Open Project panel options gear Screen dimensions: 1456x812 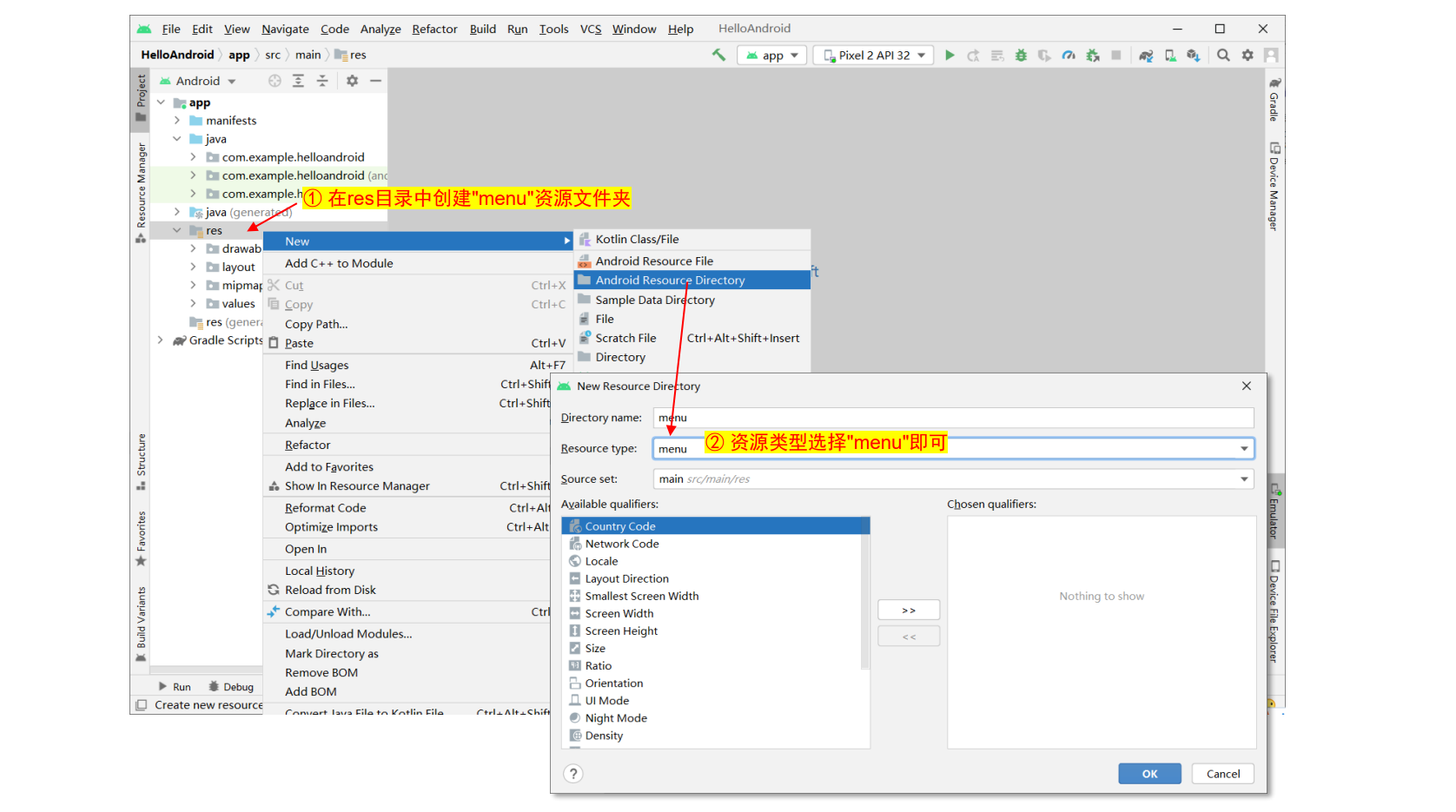click(352, 81)
